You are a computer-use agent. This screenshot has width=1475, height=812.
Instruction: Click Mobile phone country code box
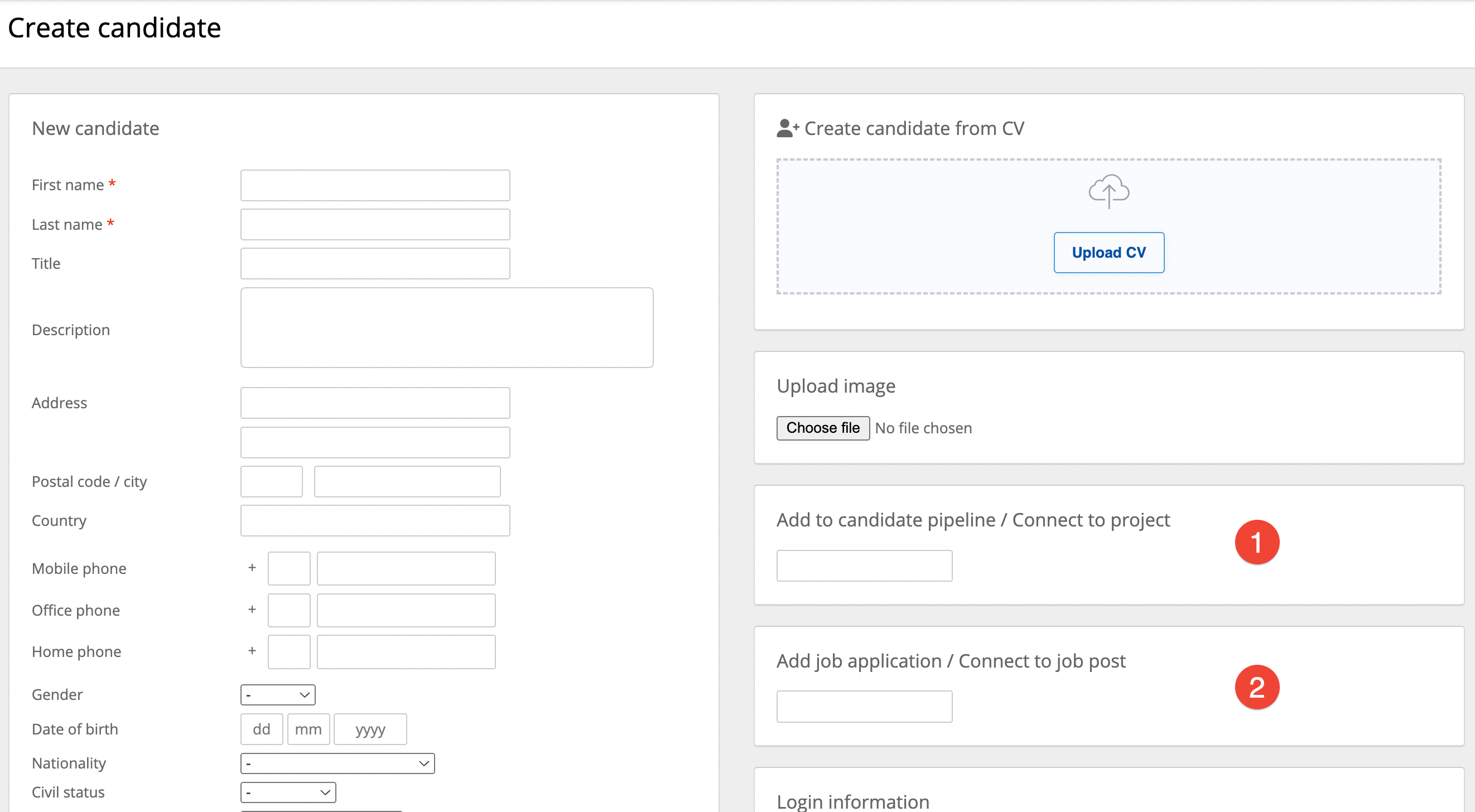pyautogui.click(x=289, y=569)
